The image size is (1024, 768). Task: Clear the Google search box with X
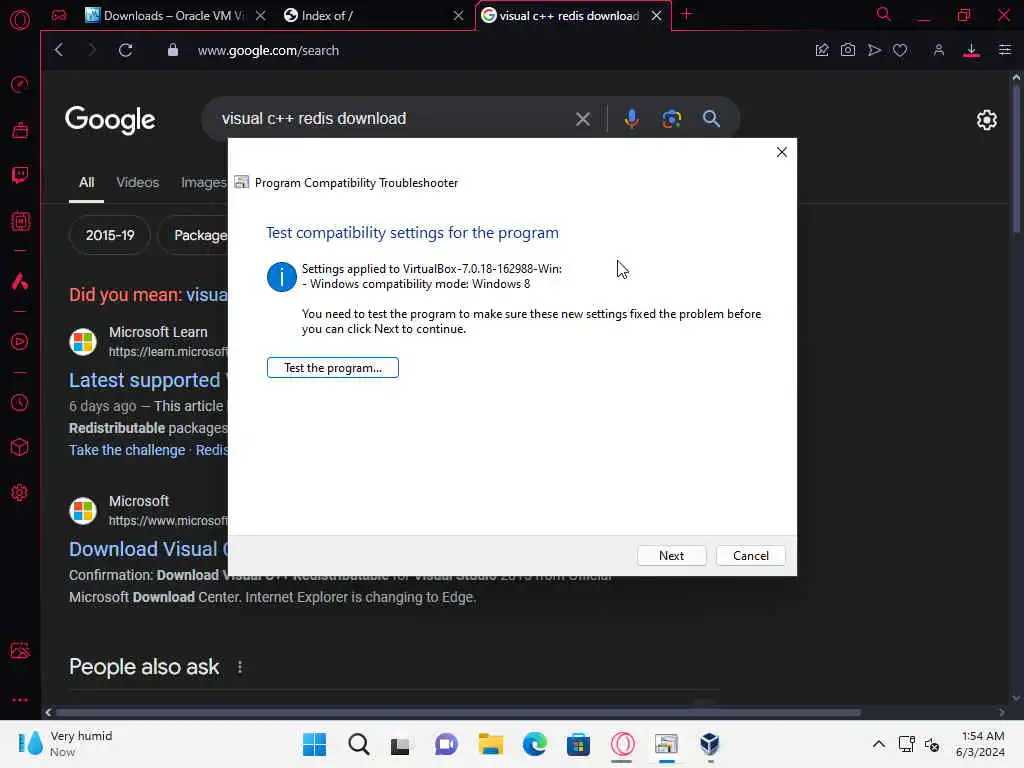tap(583, 119)
